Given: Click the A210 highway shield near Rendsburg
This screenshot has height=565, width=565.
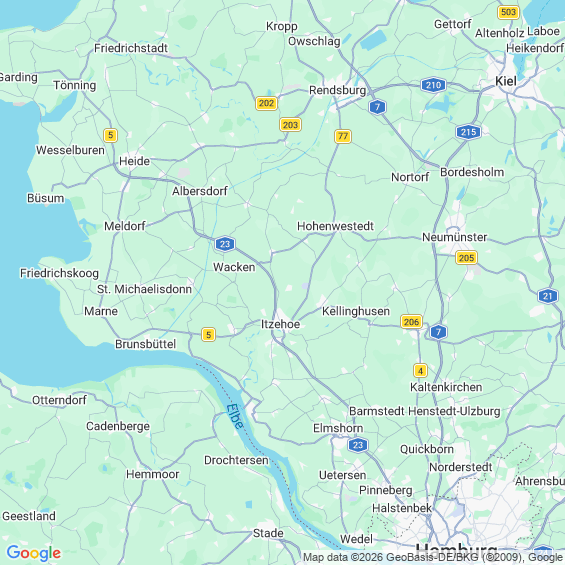Looking at the screenshot, I should point(433,85).
